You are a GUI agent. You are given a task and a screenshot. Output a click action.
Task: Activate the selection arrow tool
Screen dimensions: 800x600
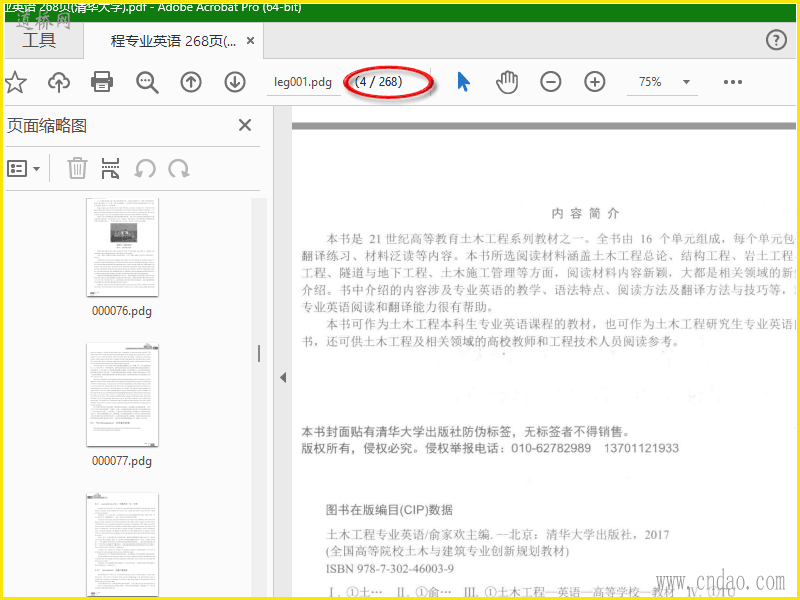(463, 82)
